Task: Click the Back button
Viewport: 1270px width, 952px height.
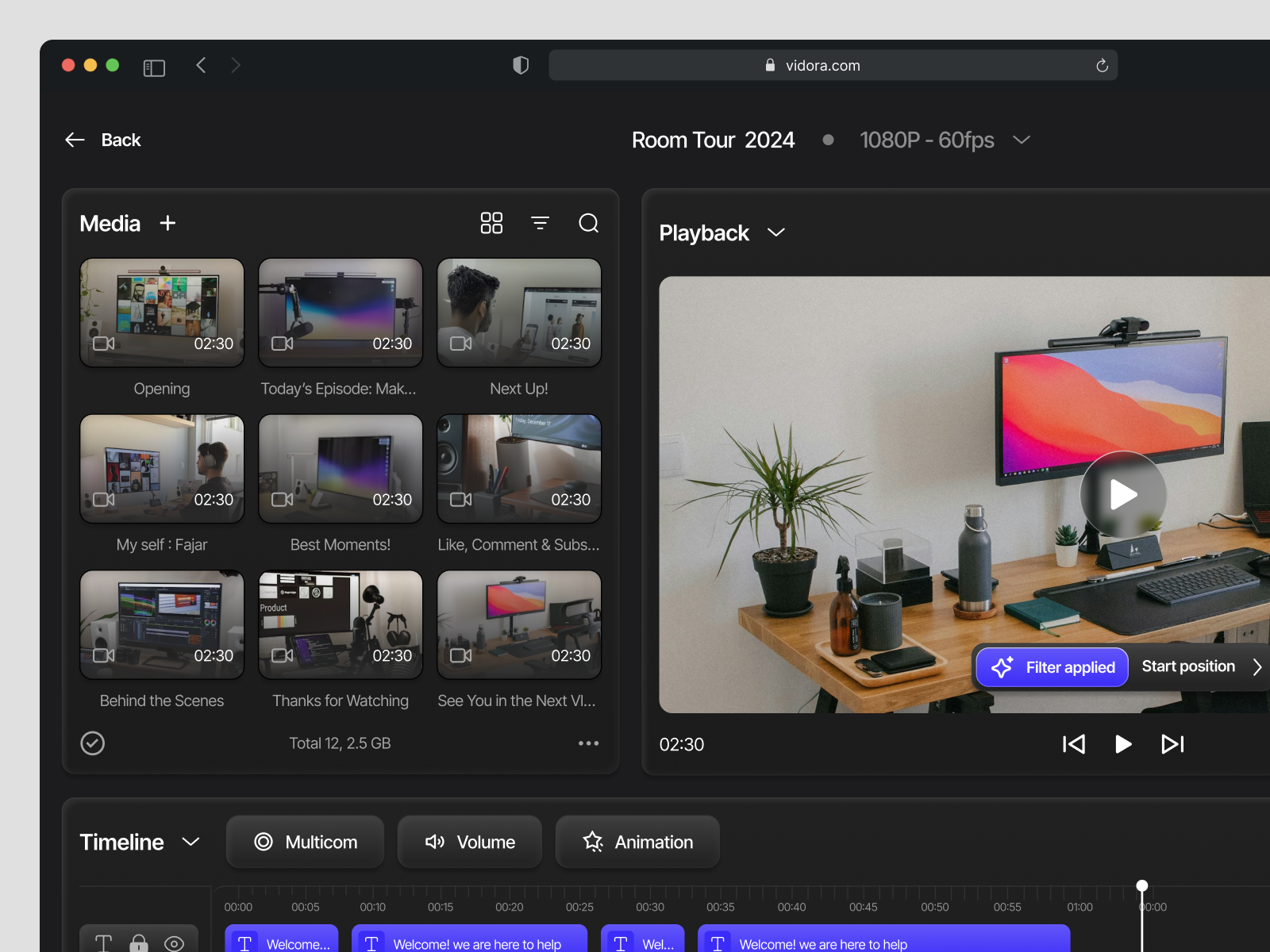Action: point(102,140)
